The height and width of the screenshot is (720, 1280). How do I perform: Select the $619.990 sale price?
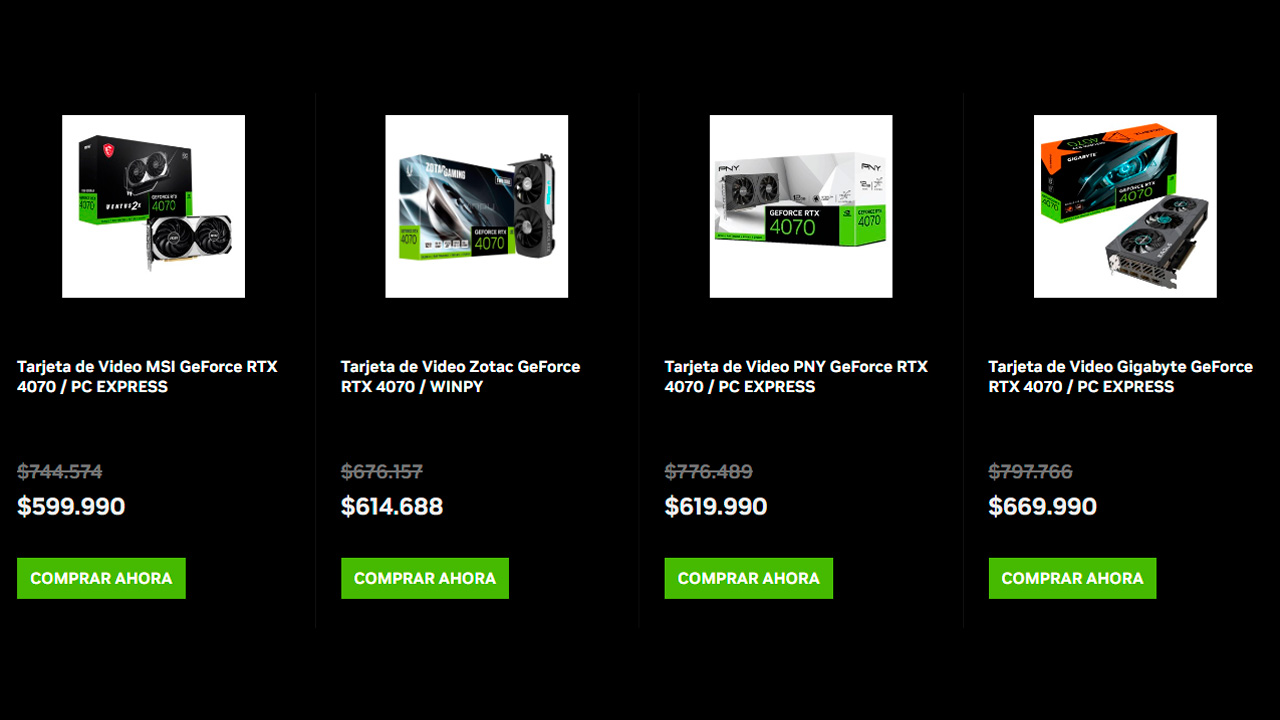pos(716,506)
